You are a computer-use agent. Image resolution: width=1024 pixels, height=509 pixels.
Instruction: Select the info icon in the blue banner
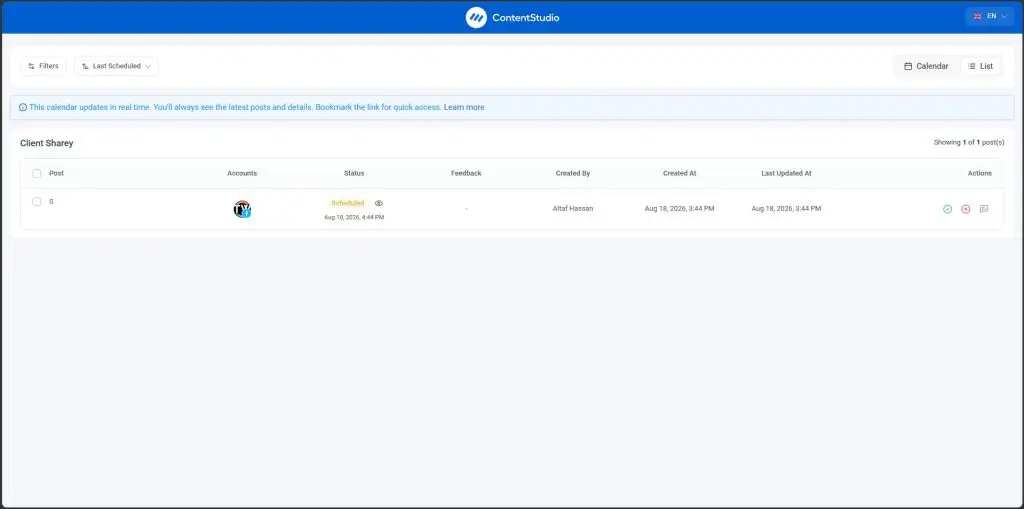23,107
